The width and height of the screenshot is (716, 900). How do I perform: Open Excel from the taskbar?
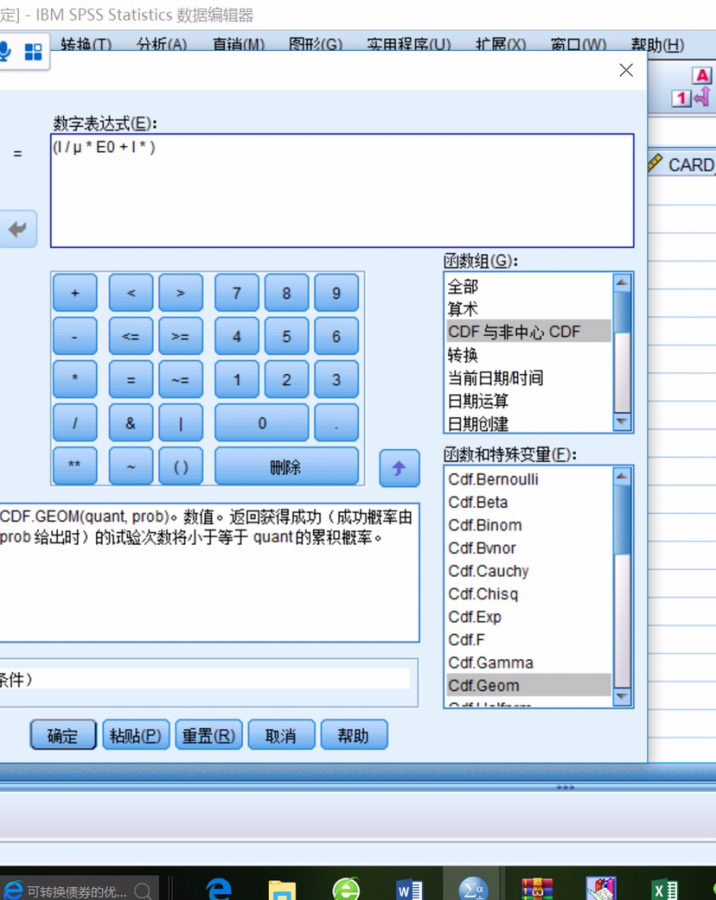click(x=664, y=888)
